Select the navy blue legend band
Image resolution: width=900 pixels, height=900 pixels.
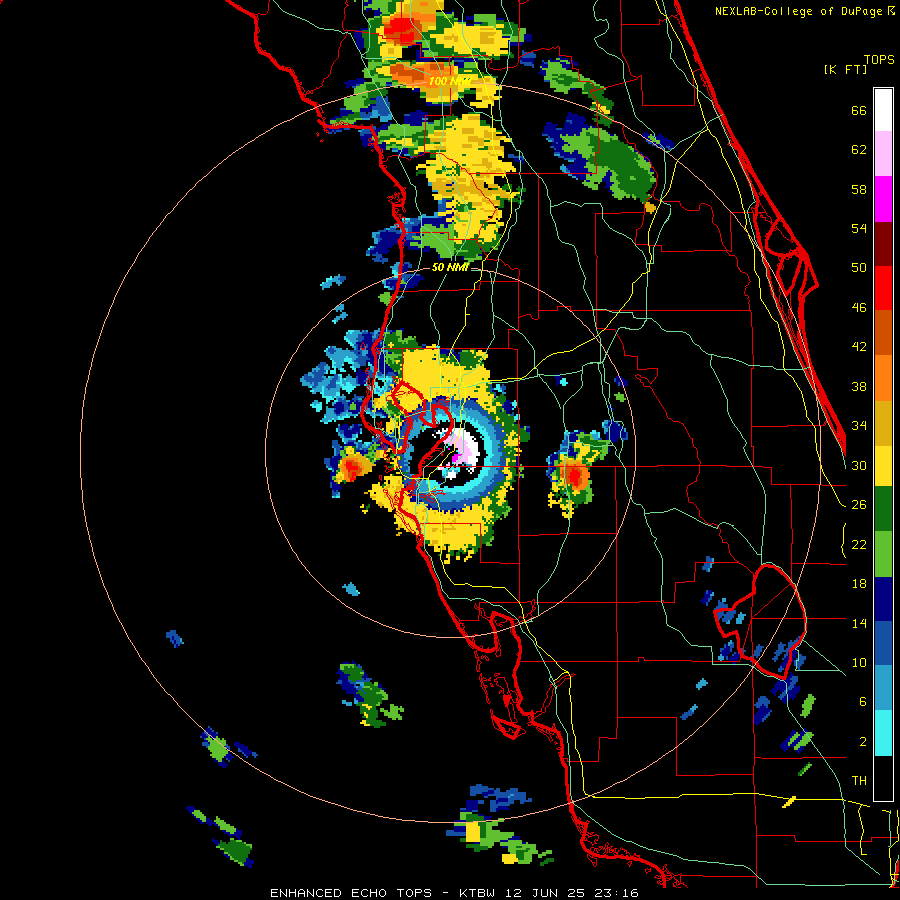point(883,599)
